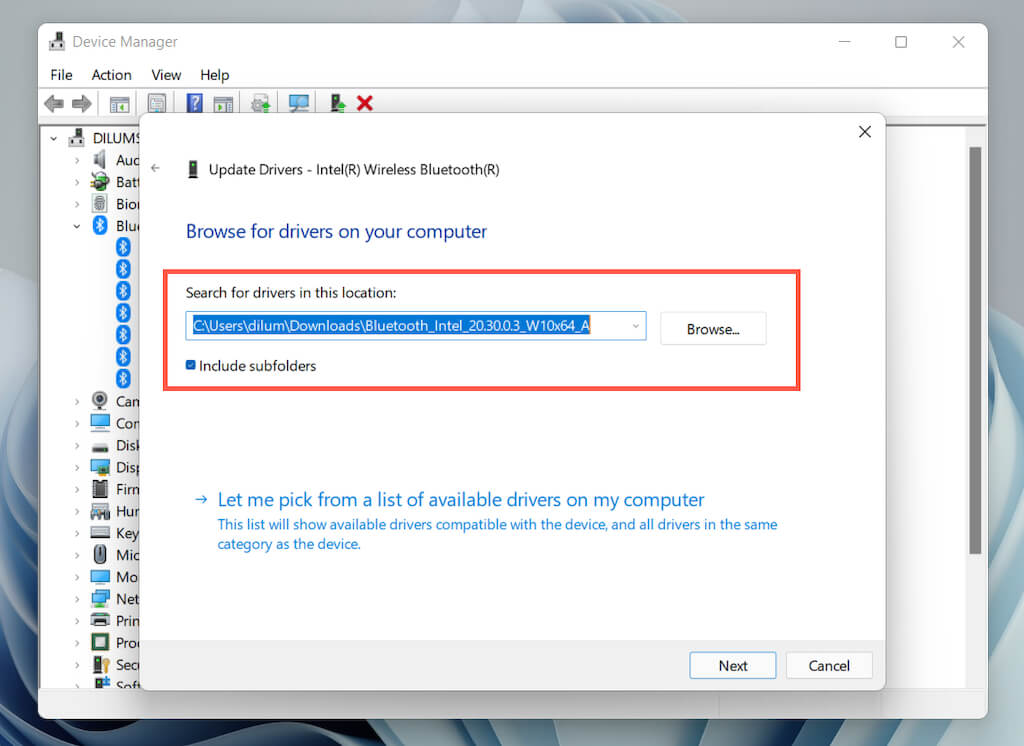The image size is (1024, 746).
Task: Select the Disk drives category icon
Action: coord(100,447)
